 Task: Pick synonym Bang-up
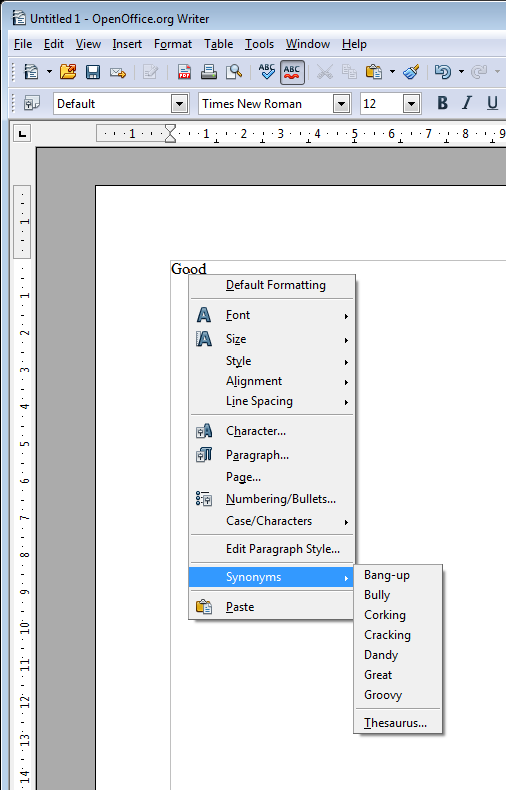[x=398, y=575]
